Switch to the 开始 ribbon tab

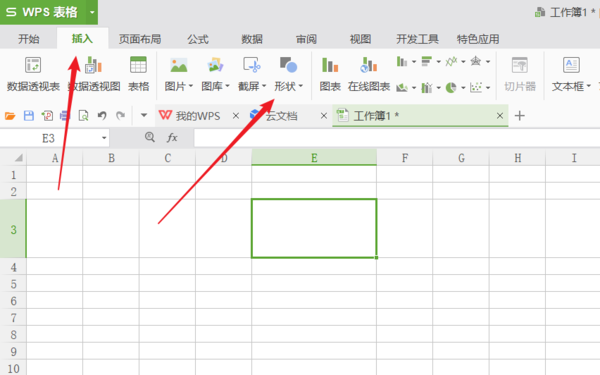pyautogui.click(x=29, y=39)
